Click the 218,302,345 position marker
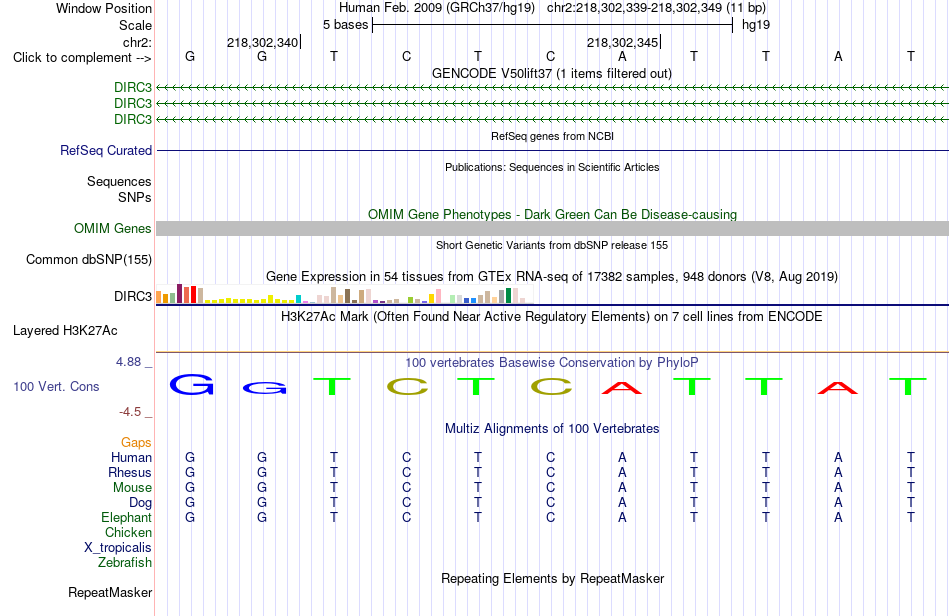The width and height of the screenshot is (950, 616). (x=623, y=42)
